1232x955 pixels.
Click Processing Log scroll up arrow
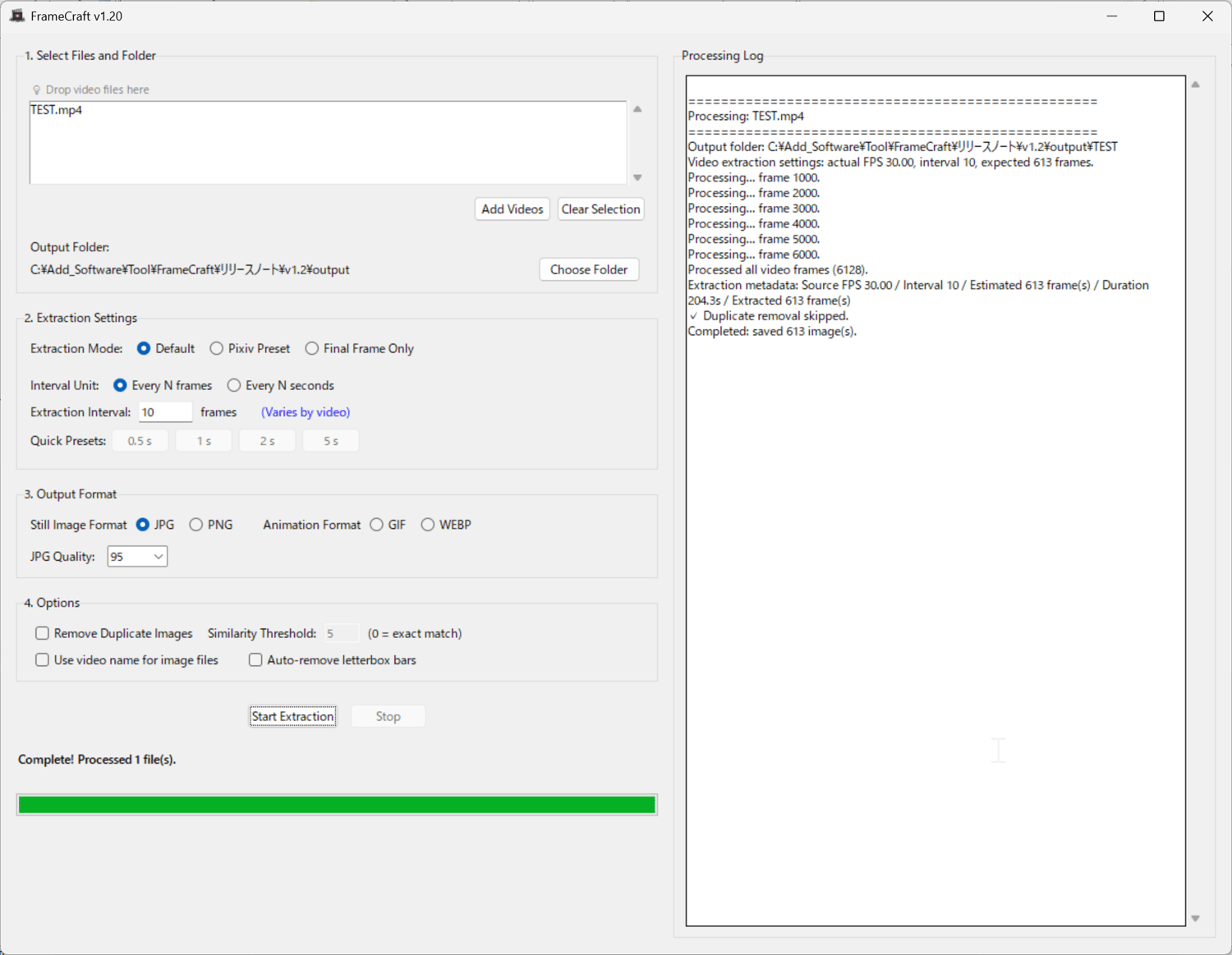(x=1196, y=85)
